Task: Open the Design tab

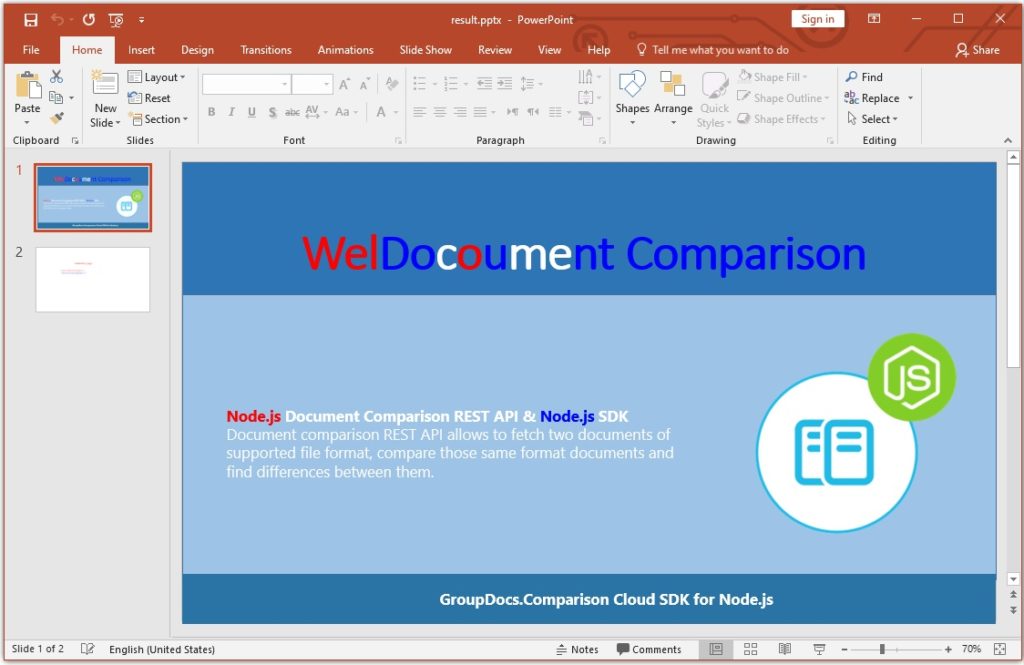Action: point(197,50)
